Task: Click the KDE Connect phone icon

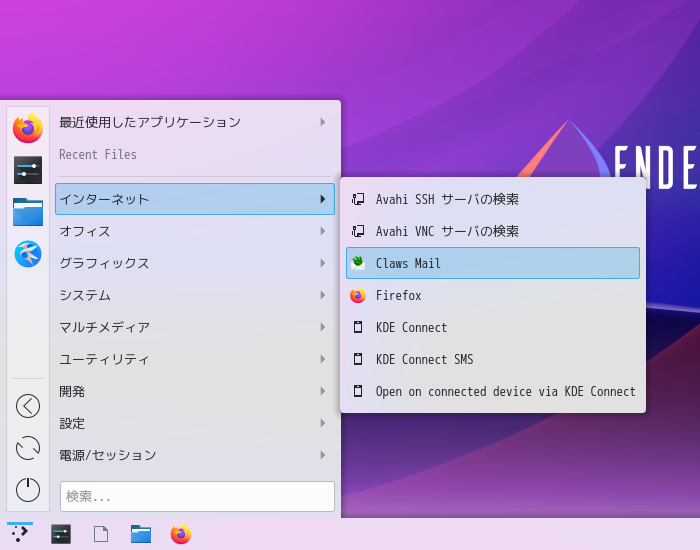Action: click(x=358, y=327)
